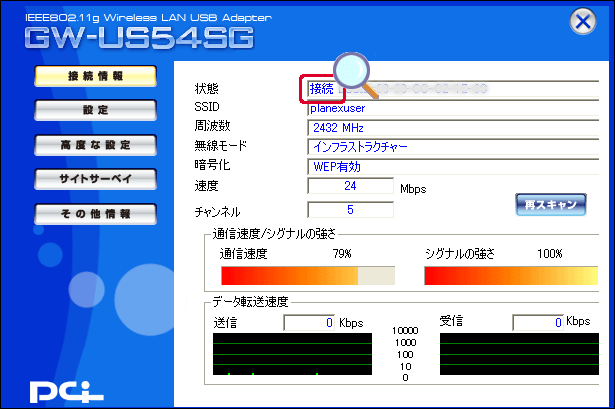Click the 暗号化 label
The height and width of the screenshot is (409, 615).
[x=212, y=165]
